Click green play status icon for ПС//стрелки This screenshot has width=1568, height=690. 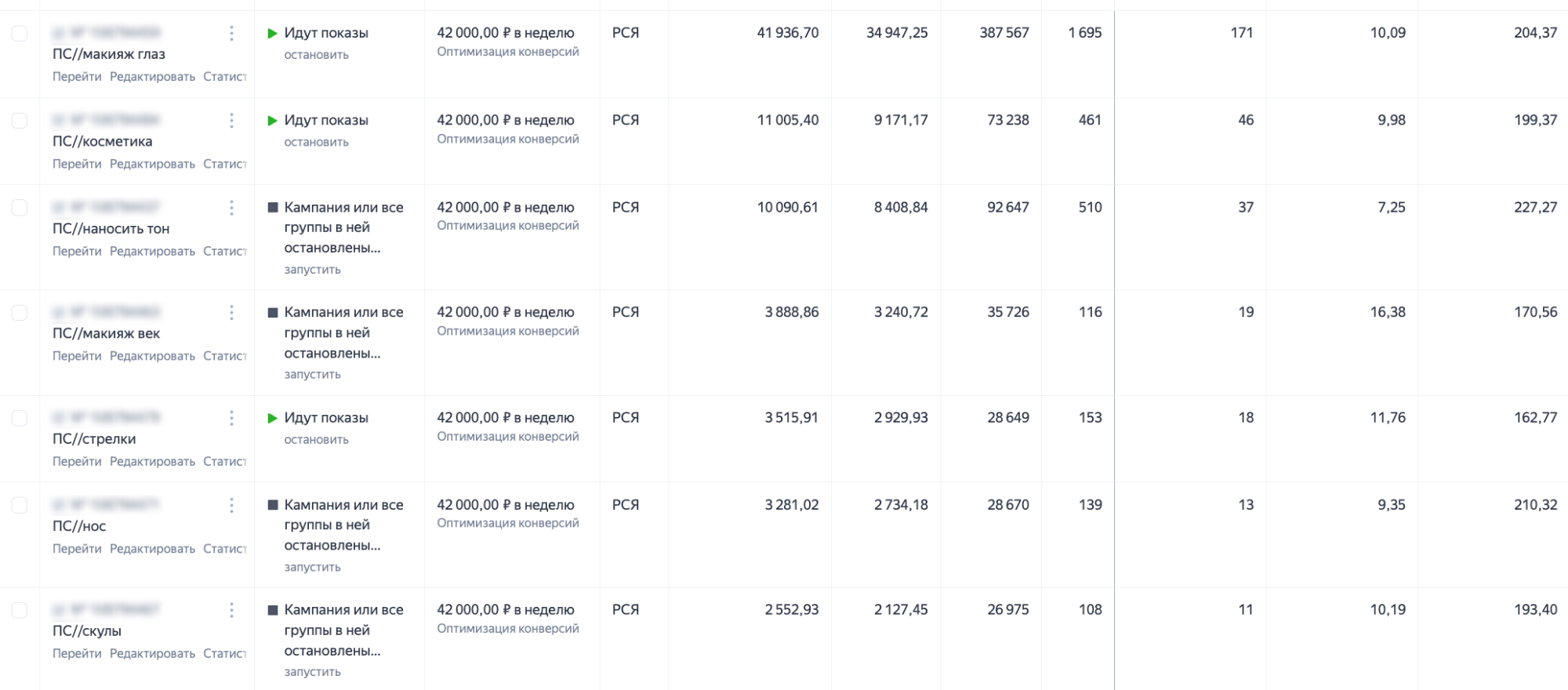(273, 418)
